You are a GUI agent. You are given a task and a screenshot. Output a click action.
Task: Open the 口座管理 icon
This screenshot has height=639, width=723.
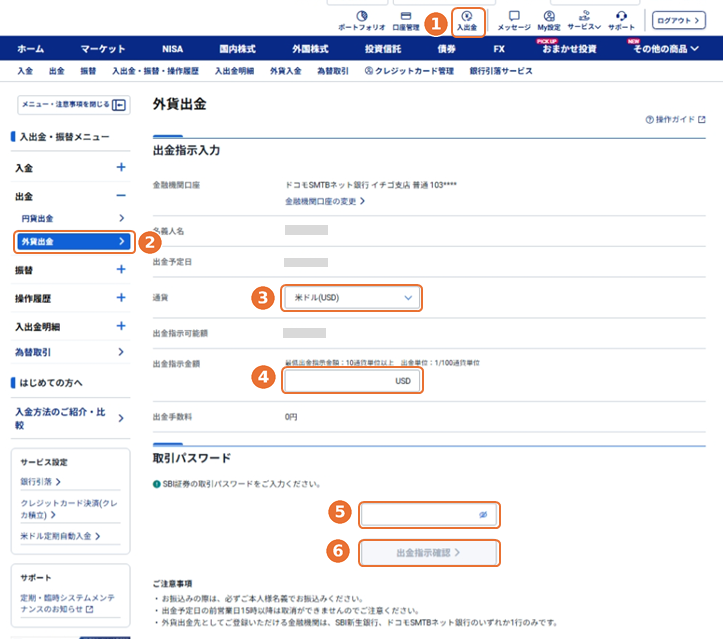click(406, 21)
